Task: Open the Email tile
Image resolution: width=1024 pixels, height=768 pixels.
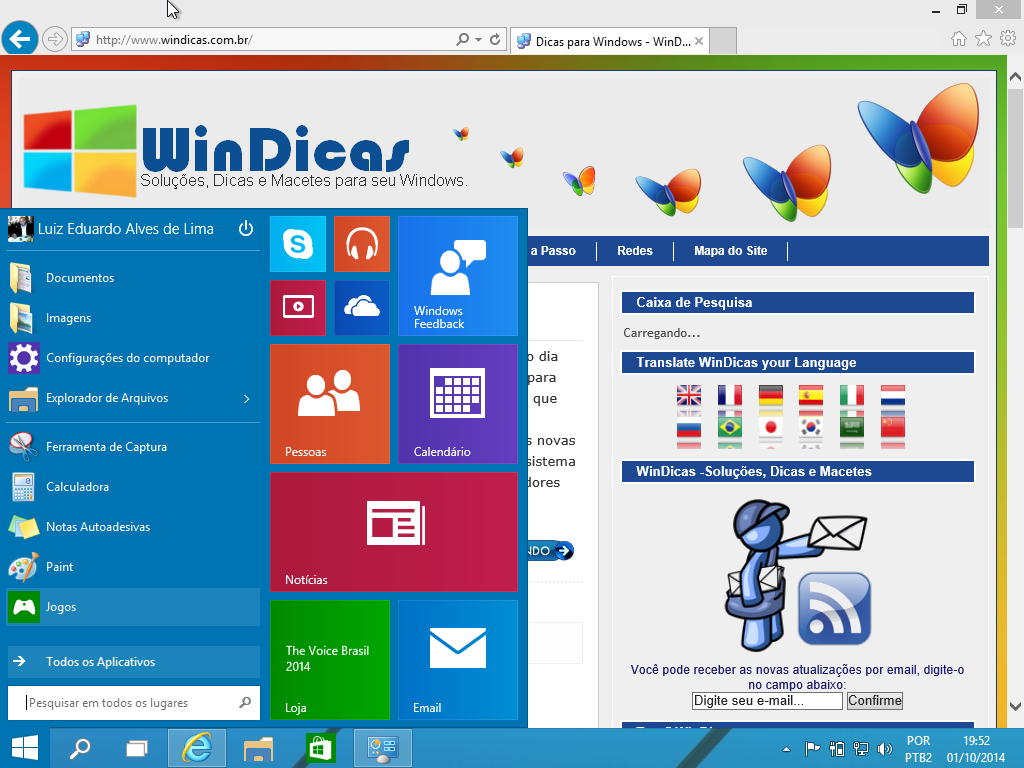Action: click(x=458, y=660)
